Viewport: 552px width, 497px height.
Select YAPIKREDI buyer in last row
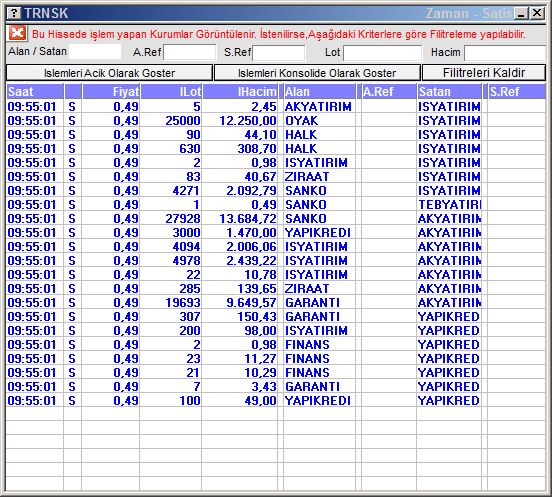318,401
